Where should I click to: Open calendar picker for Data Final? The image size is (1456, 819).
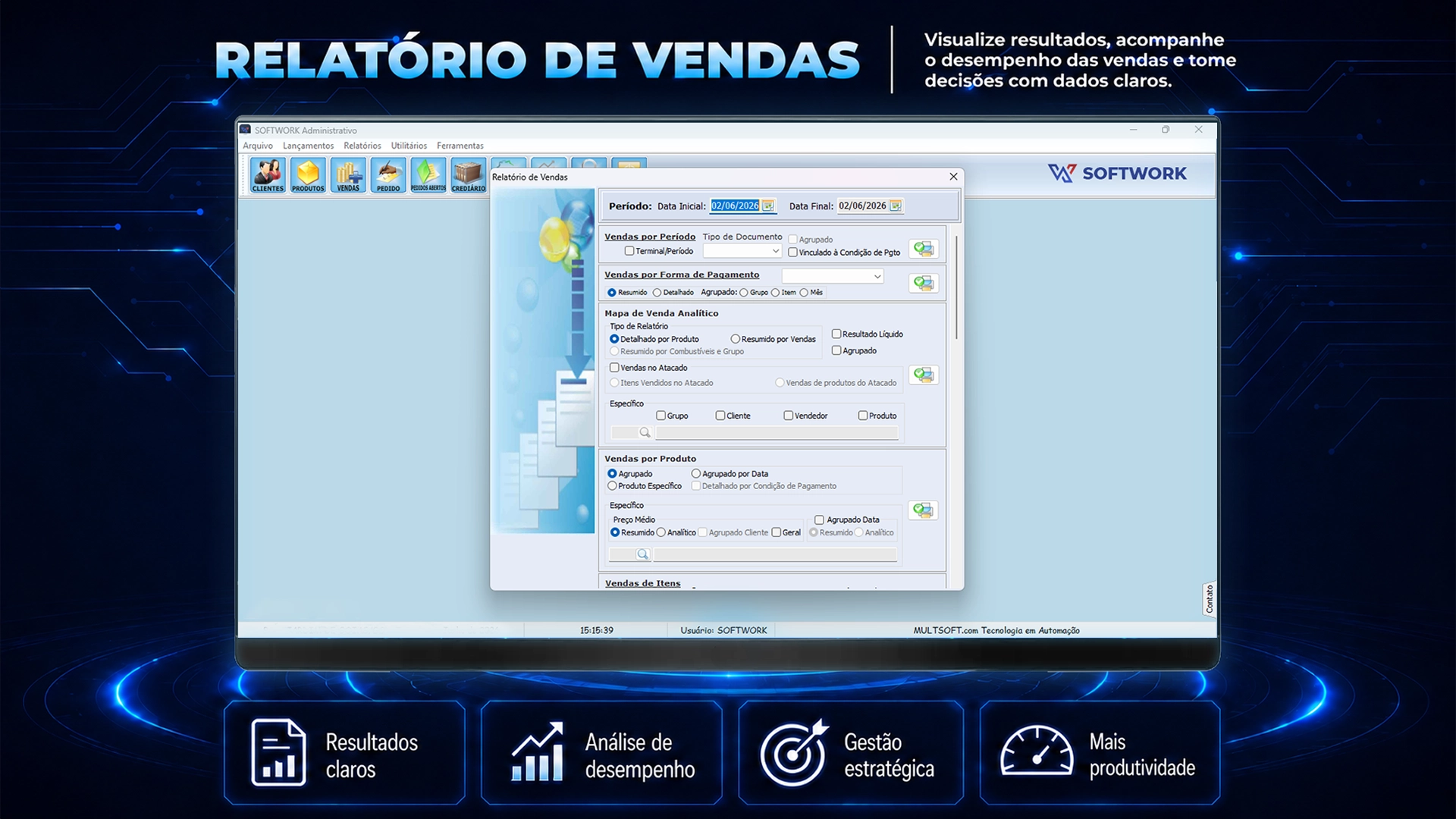(896, 206)
